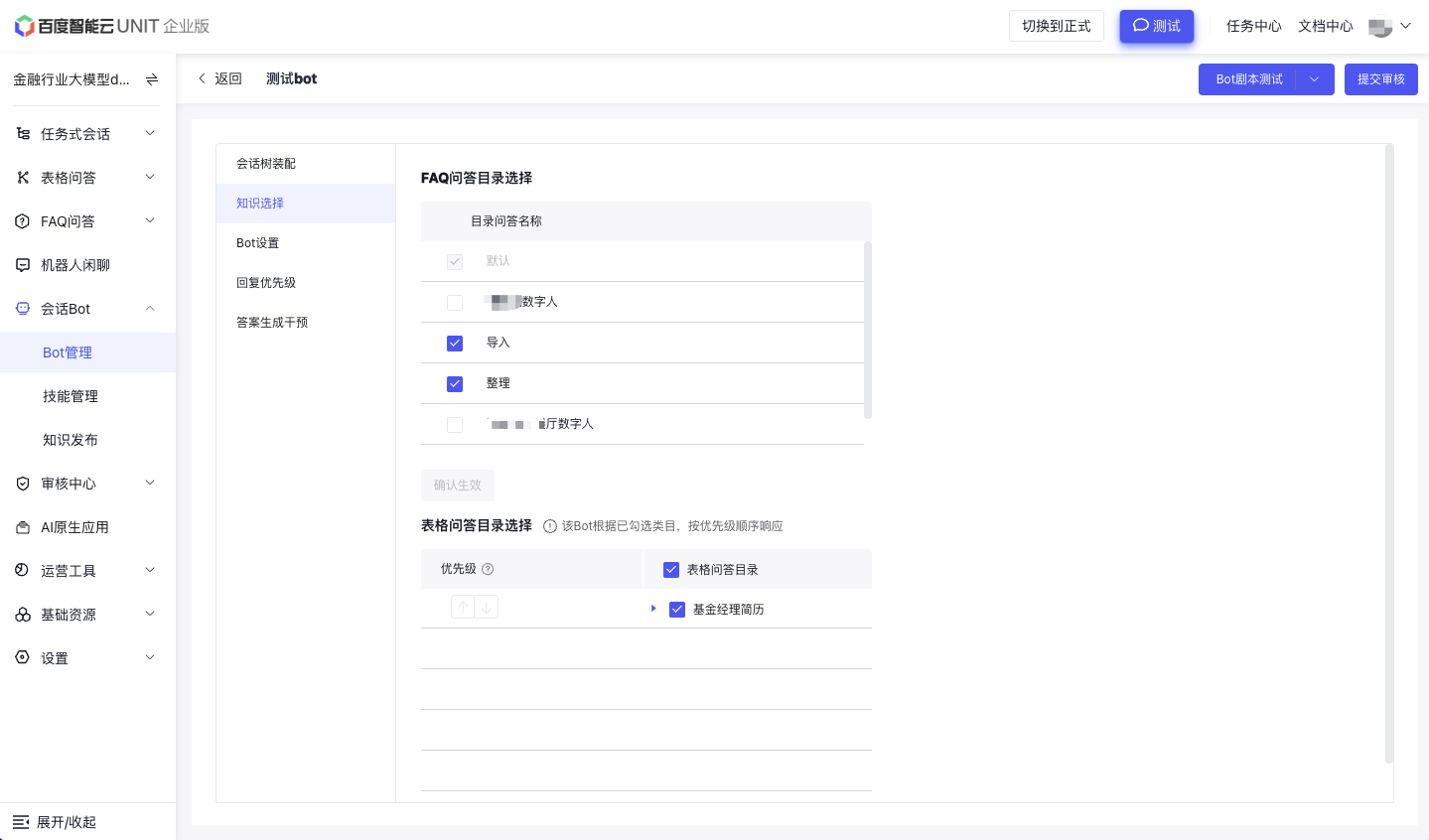Expand the FAQ问答 sidebar chevron
1429x840 pixels.
pos(150,220)
